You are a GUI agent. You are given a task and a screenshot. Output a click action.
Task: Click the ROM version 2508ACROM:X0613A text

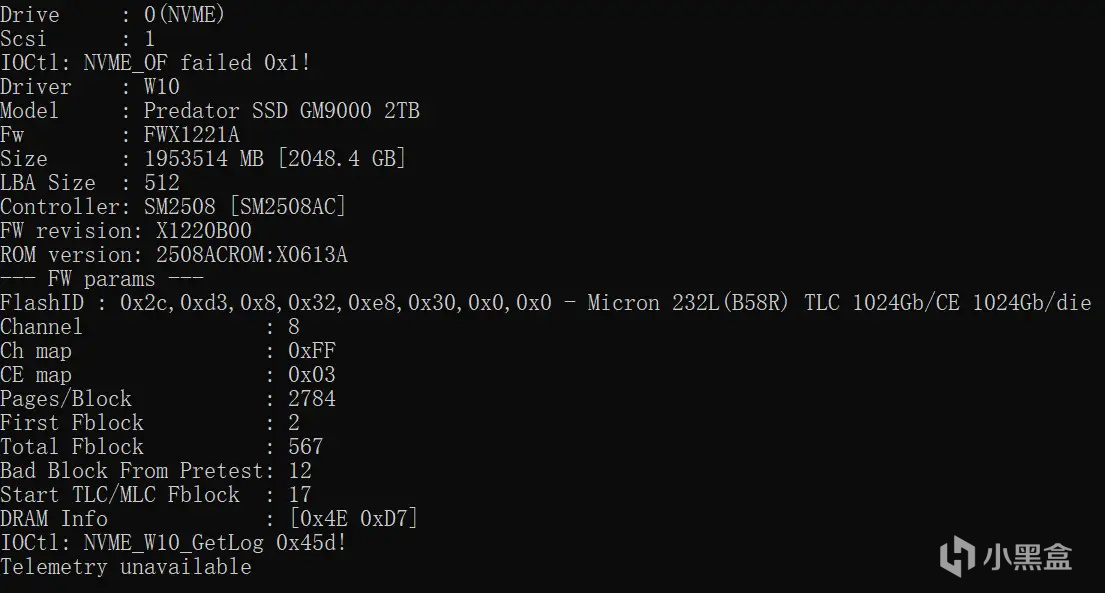pos(251,254)
